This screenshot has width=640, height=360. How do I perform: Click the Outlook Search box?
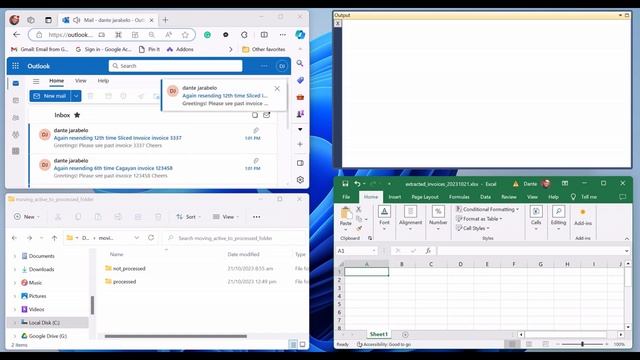pos(176,66)
